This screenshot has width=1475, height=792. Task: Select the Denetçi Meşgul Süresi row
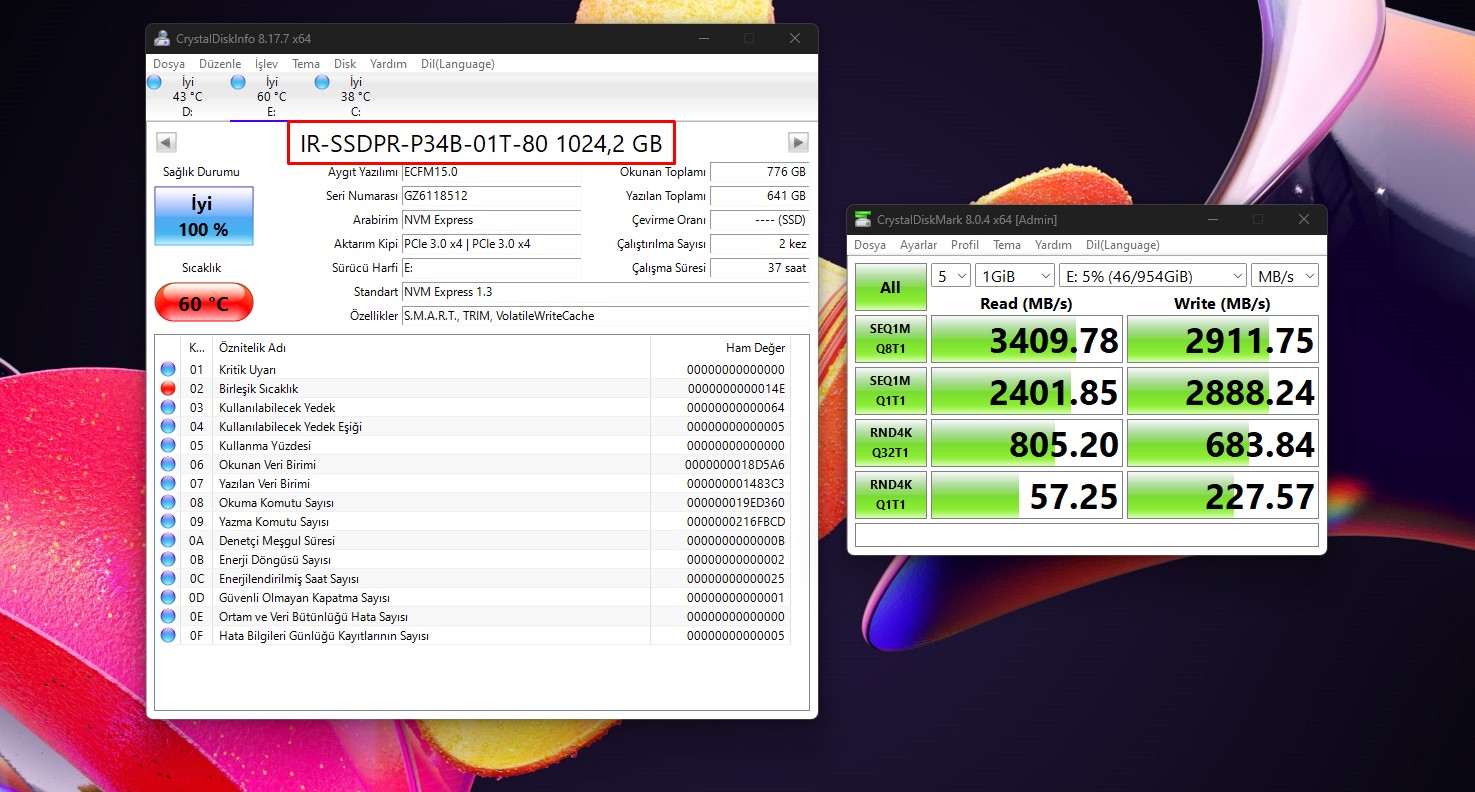click(472, 541)
